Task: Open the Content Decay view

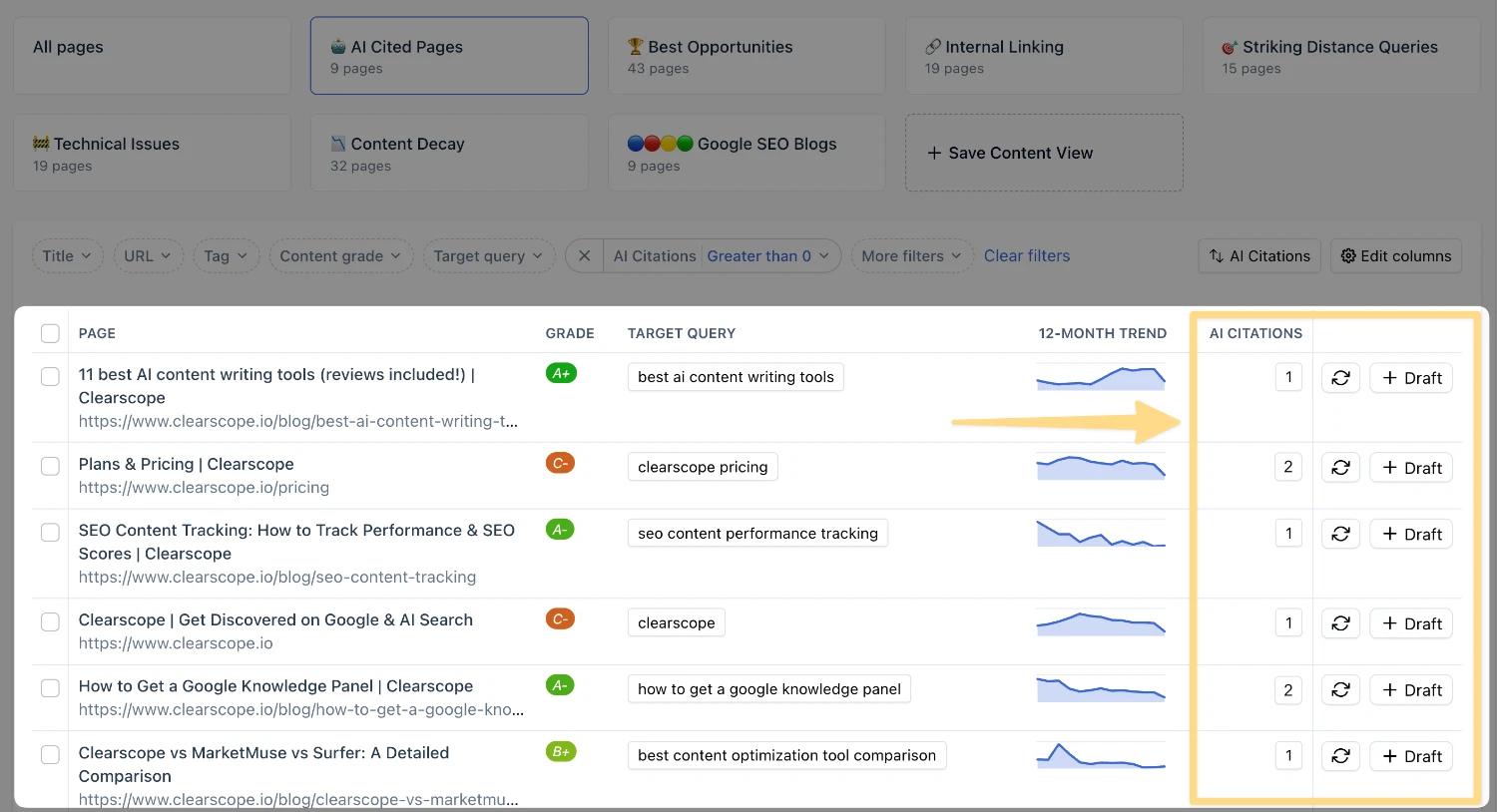Action: [448, 153]
